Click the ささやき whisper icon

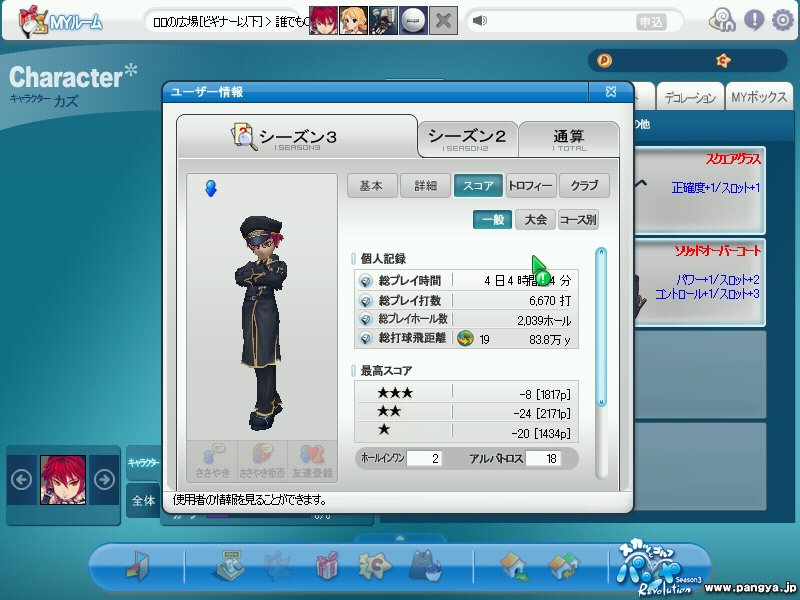click(x=213, y=461)
